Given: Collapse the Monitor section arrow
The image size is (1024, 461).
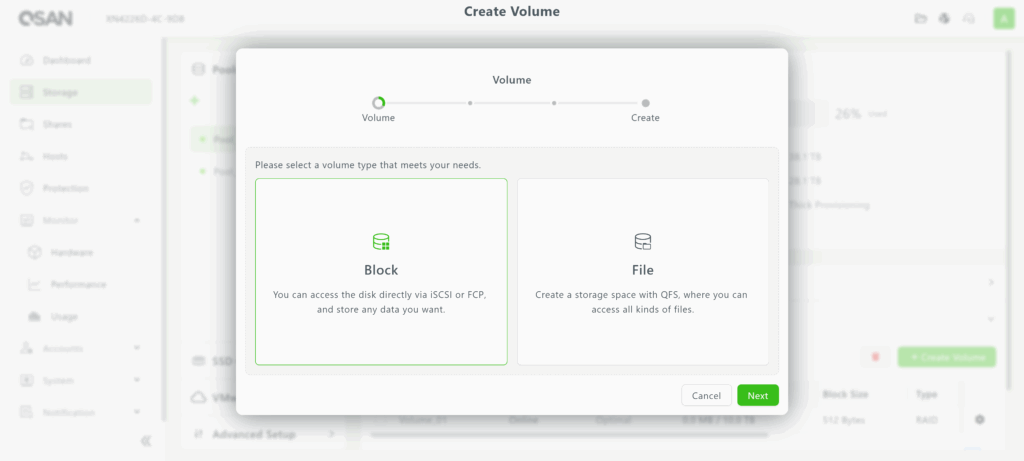Looking at the screenshot, I should (x=136, y=221).
